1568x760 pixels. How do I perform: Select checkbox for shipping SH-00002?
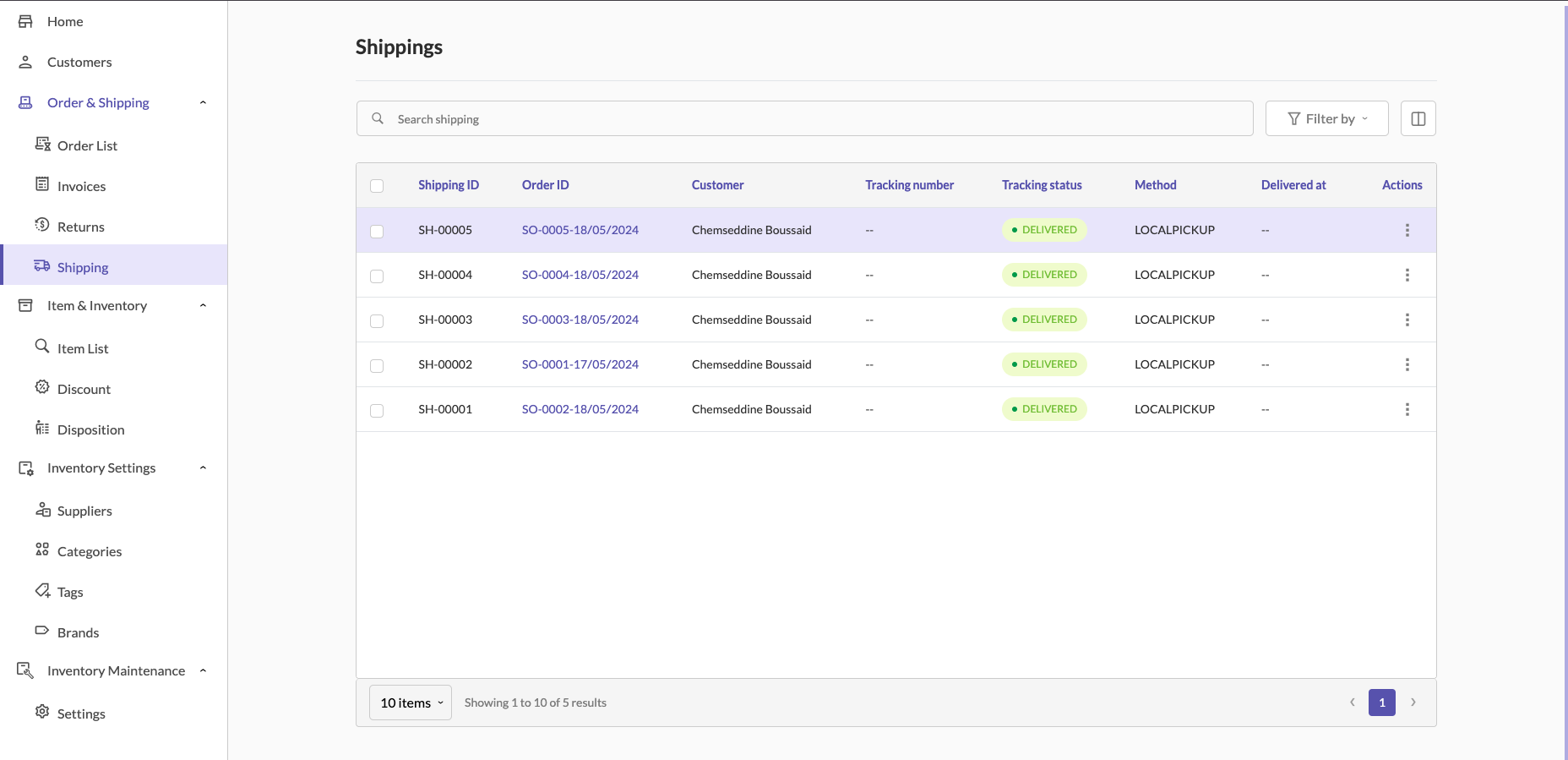377,366
